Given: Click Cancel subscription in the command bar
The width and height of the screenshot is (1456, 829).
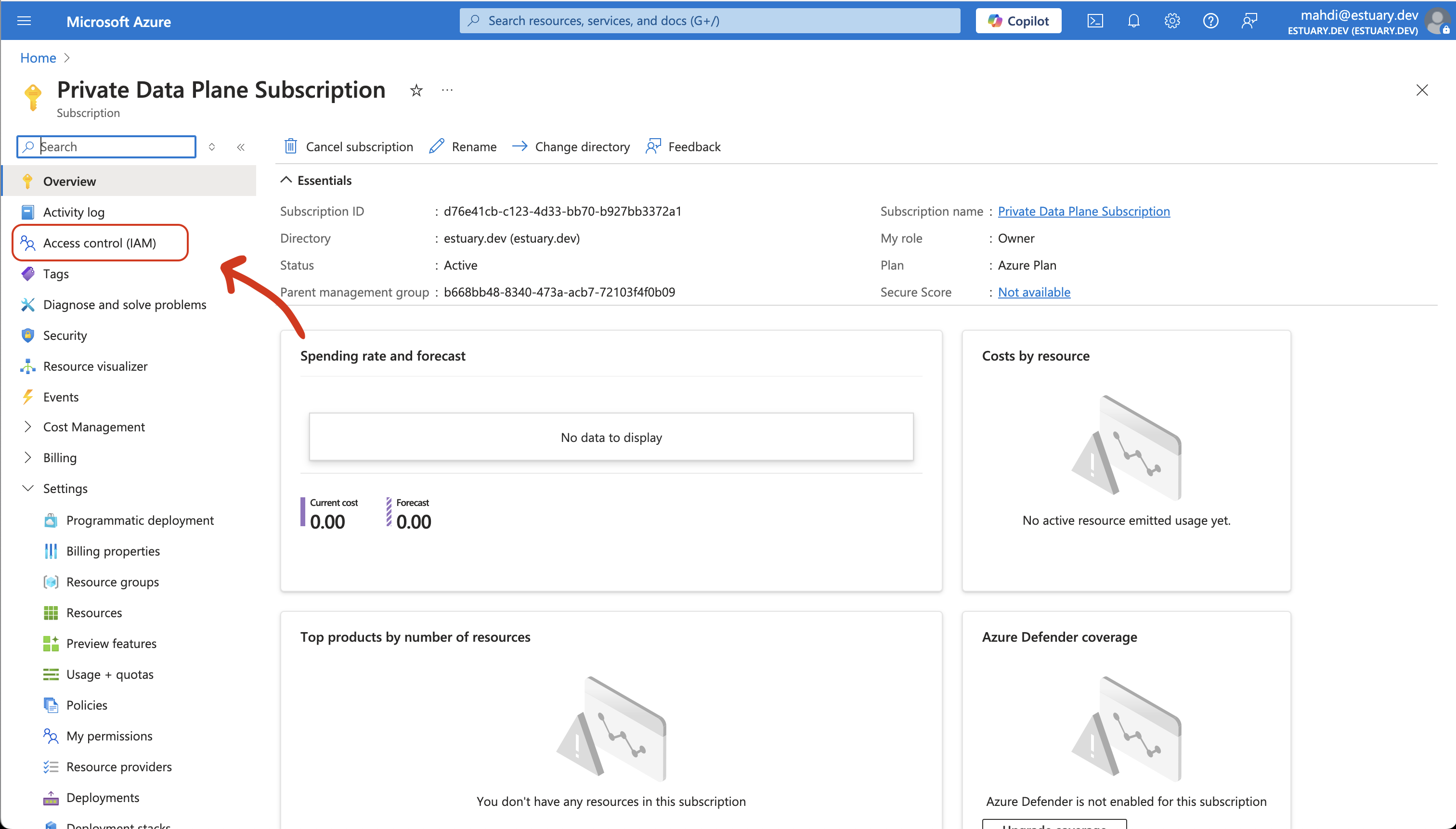Looking at the screenshot, I should click(x=349, y=146).
